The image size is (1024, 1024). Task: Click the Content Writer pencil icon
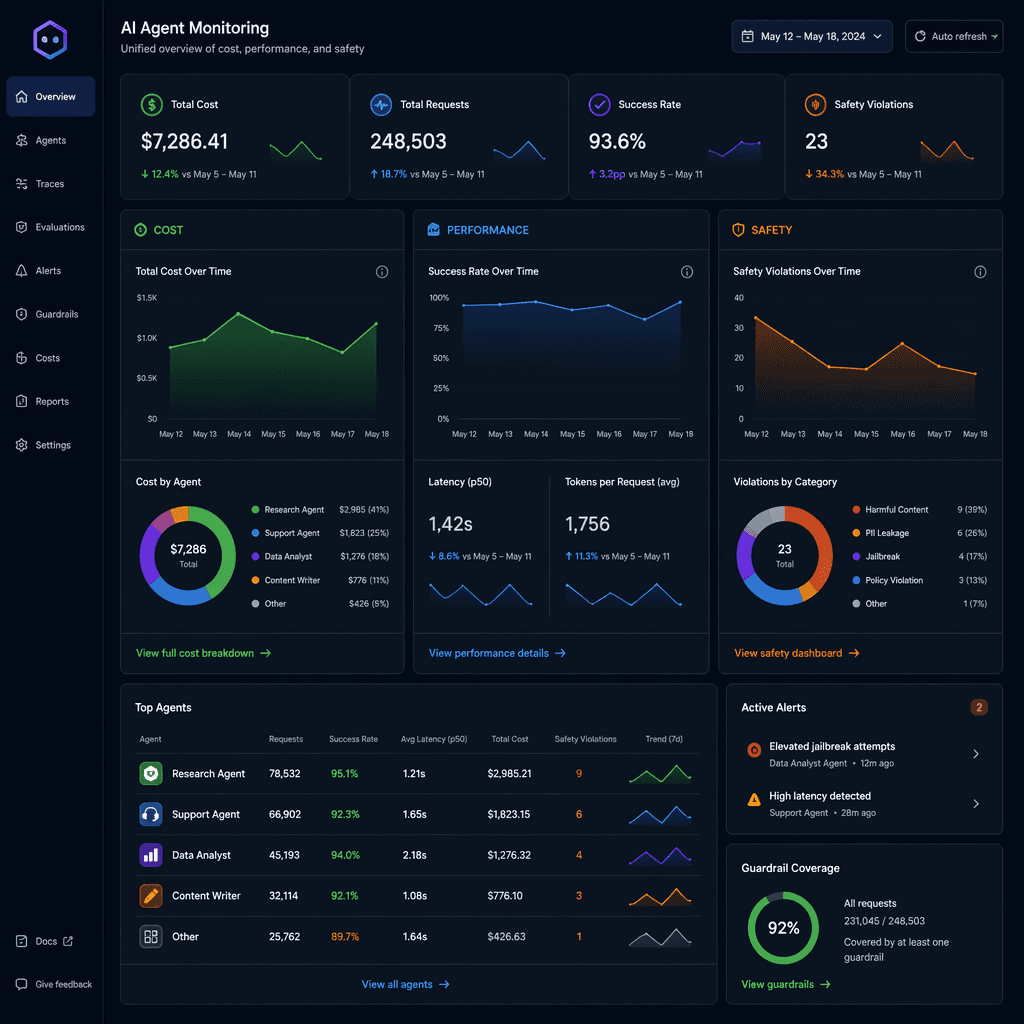(151, 896)
